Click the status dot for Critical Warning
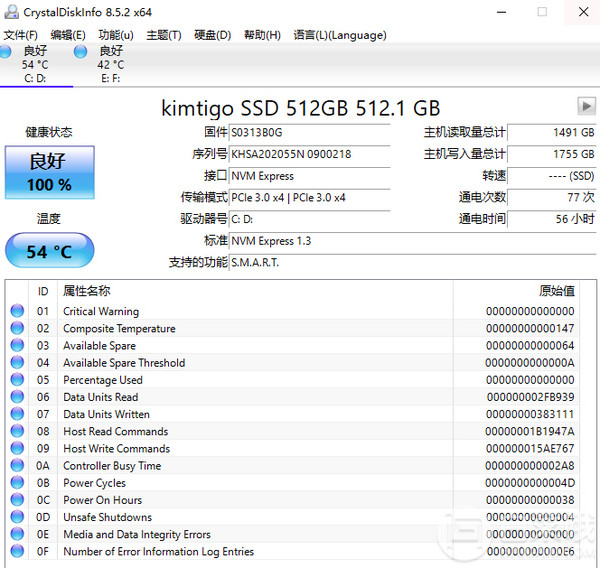600x568 pixels. click(17, 311)
